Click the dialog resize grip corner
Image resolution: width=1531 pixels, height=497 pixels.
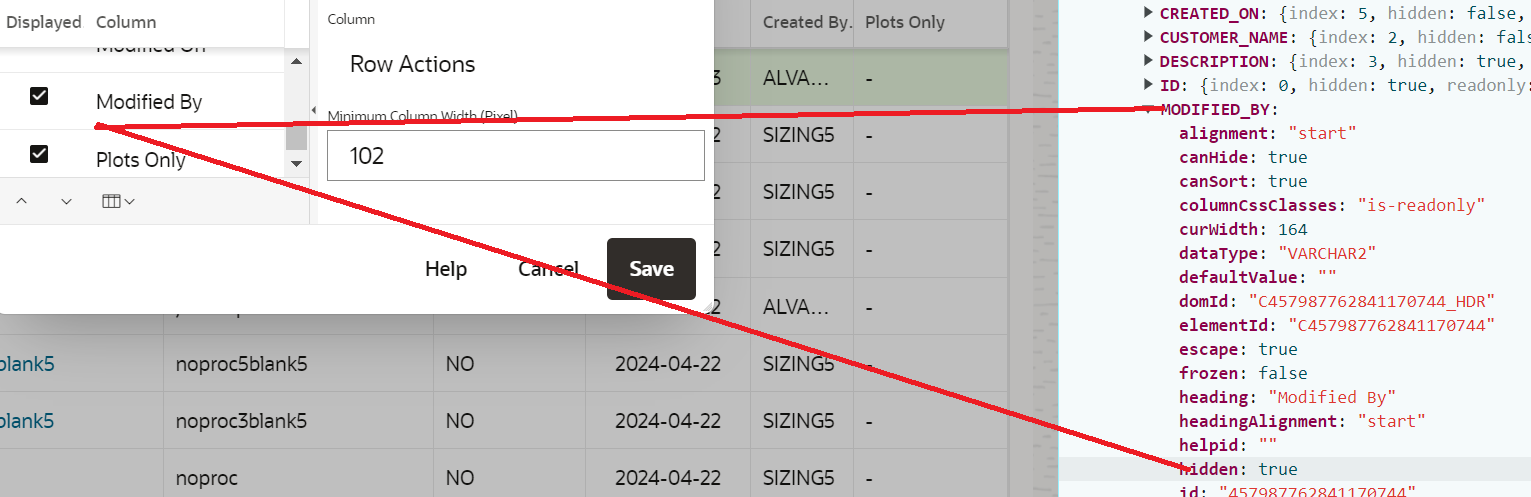pyautogui.click(x=707, y=306)
